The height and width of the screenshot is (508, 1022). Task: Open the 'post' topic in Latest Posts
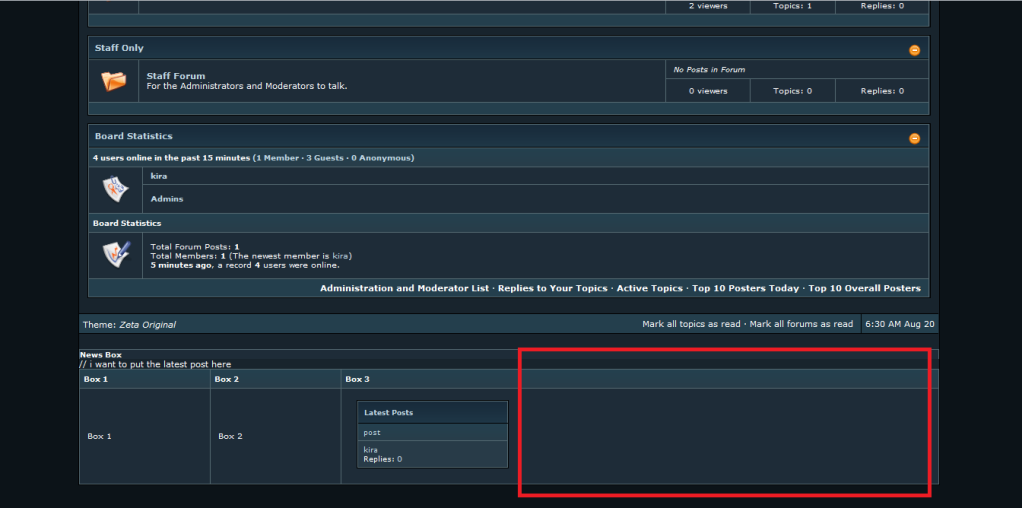[372, 432]
